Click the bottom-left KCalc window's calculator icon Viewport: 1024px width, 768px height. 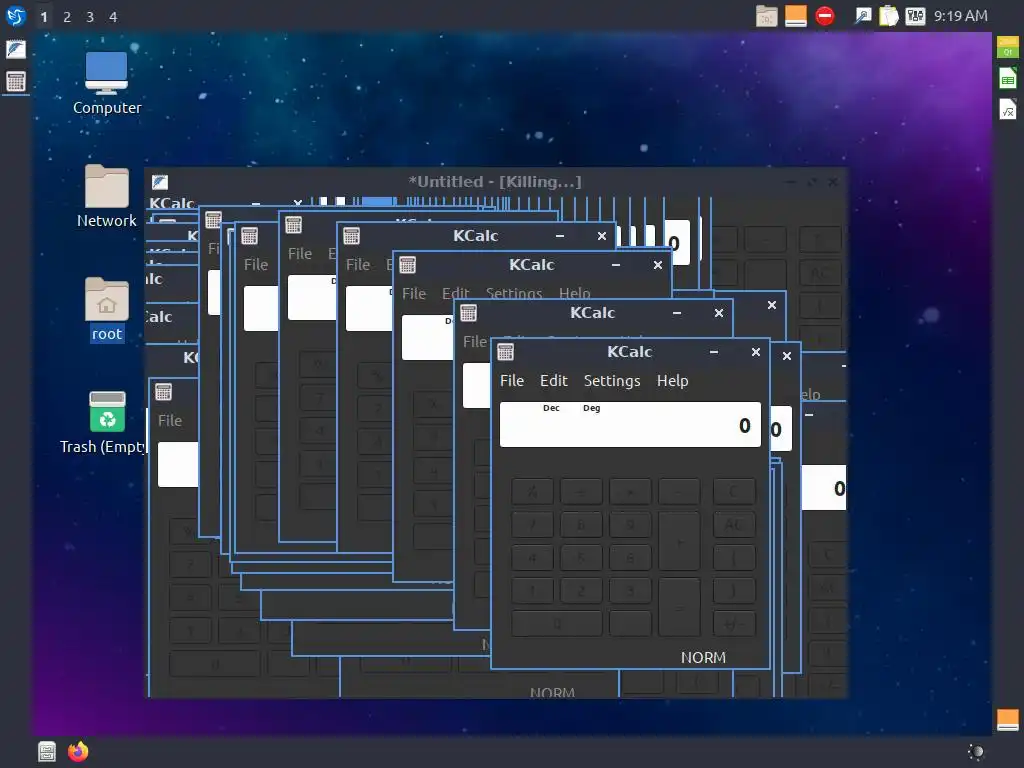click(163, 392)
